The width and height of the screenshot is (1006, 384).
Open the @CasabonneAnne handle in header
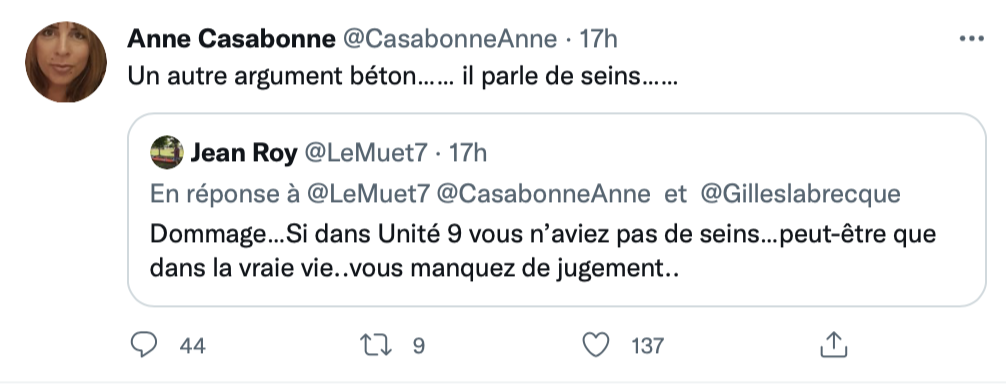(x=450, y=39)
